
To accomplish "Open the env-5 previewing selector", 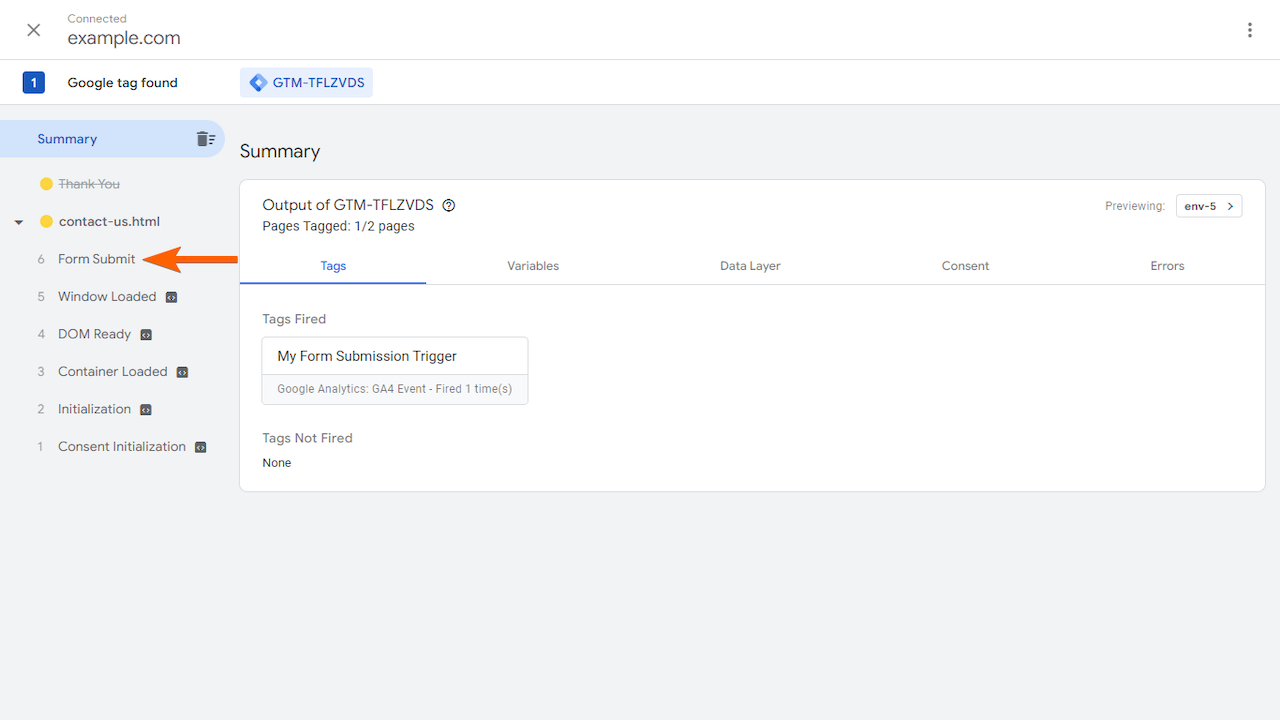I will [1208, 206].
